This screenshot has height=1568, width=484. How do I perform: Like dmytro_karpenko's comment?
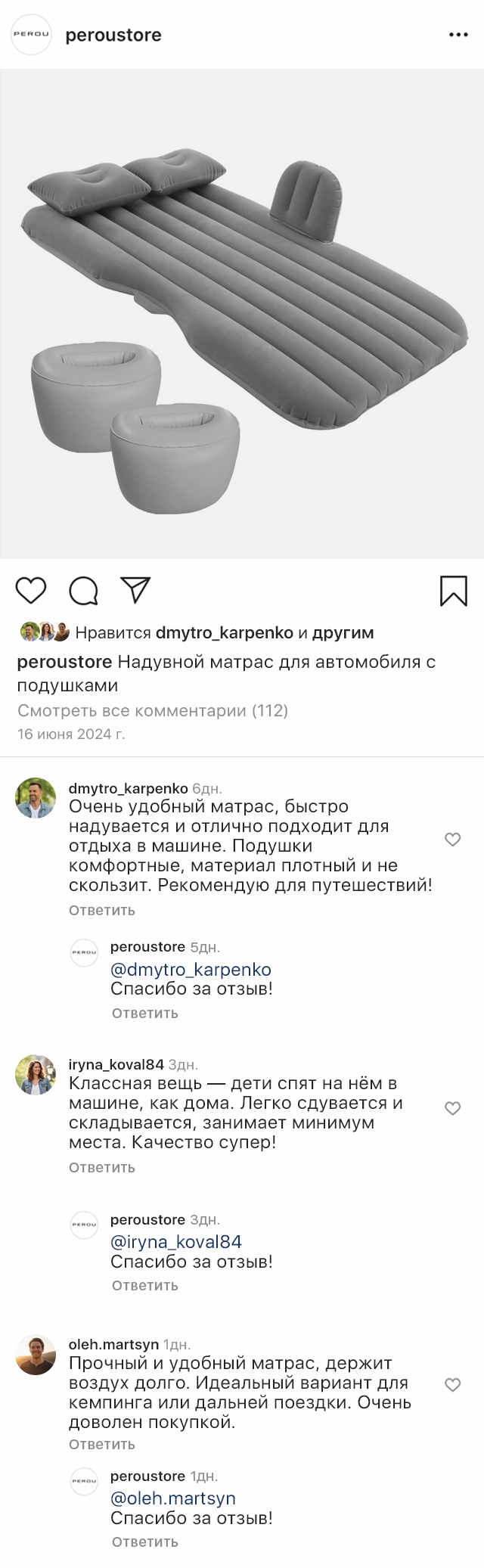(452, 839)
